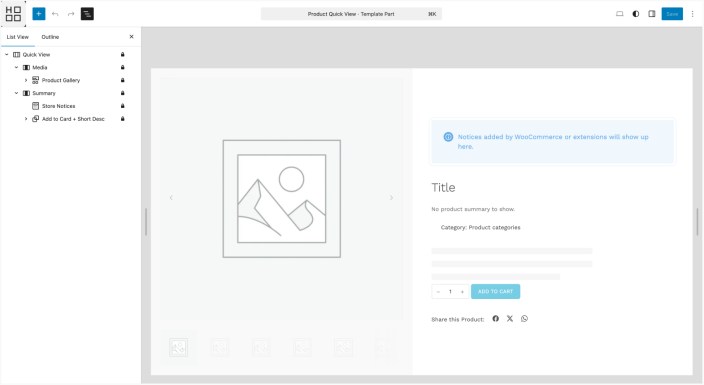Select the second gallery thumbnail
The image size is (704, 385).
pyautogui.click(x=220, y=347)
